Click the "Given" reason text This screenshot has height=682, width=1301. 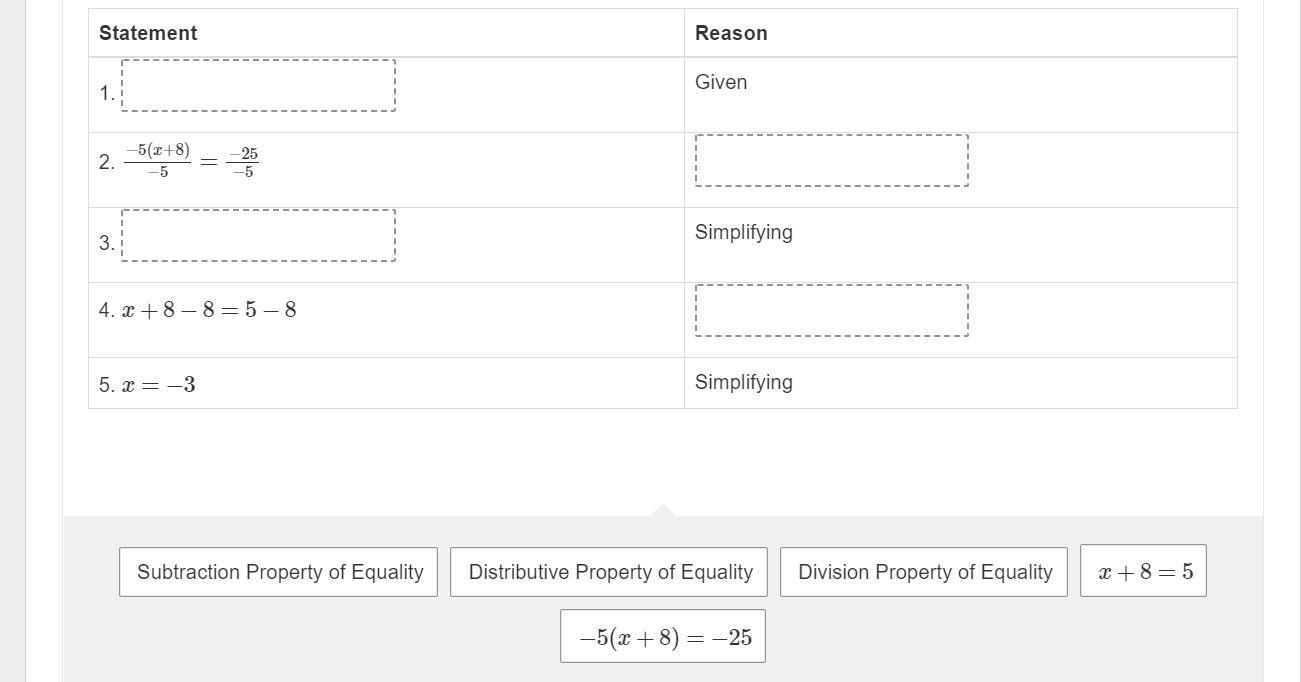click(721, 82)
